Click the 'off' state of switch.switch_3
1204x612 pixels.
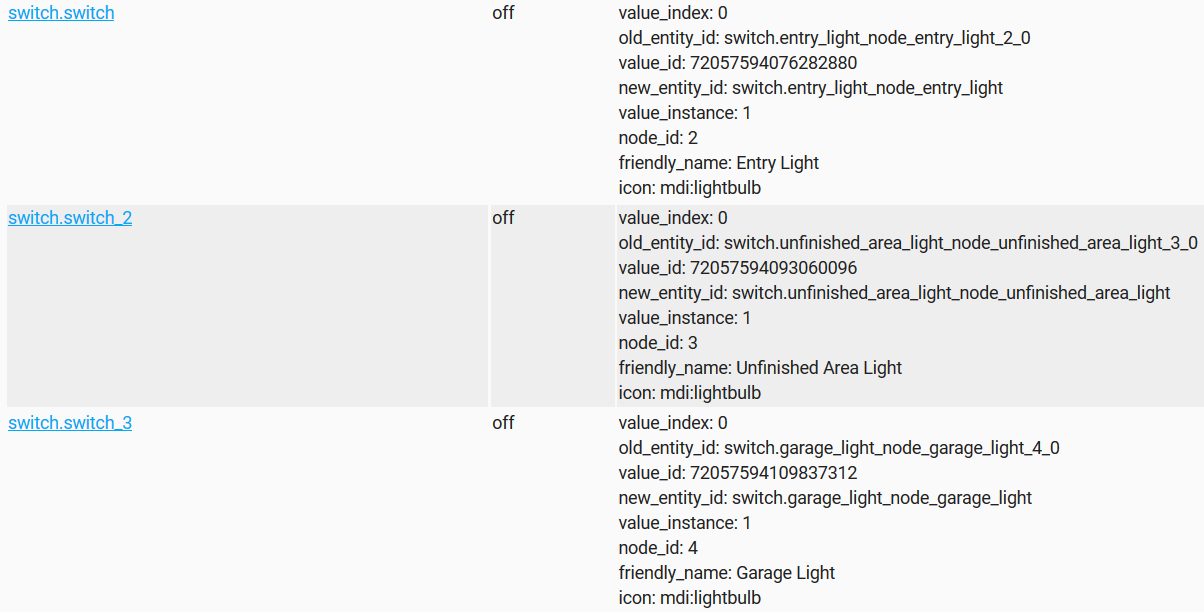(503, 422)
